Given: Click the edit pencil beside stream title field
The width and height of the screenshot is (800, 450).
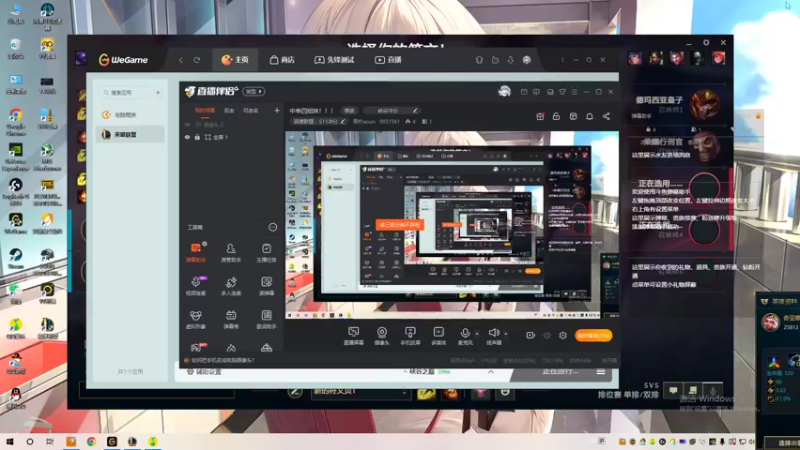Looking at the screenshot, I should pyautogui.click(x=415, y=110).
